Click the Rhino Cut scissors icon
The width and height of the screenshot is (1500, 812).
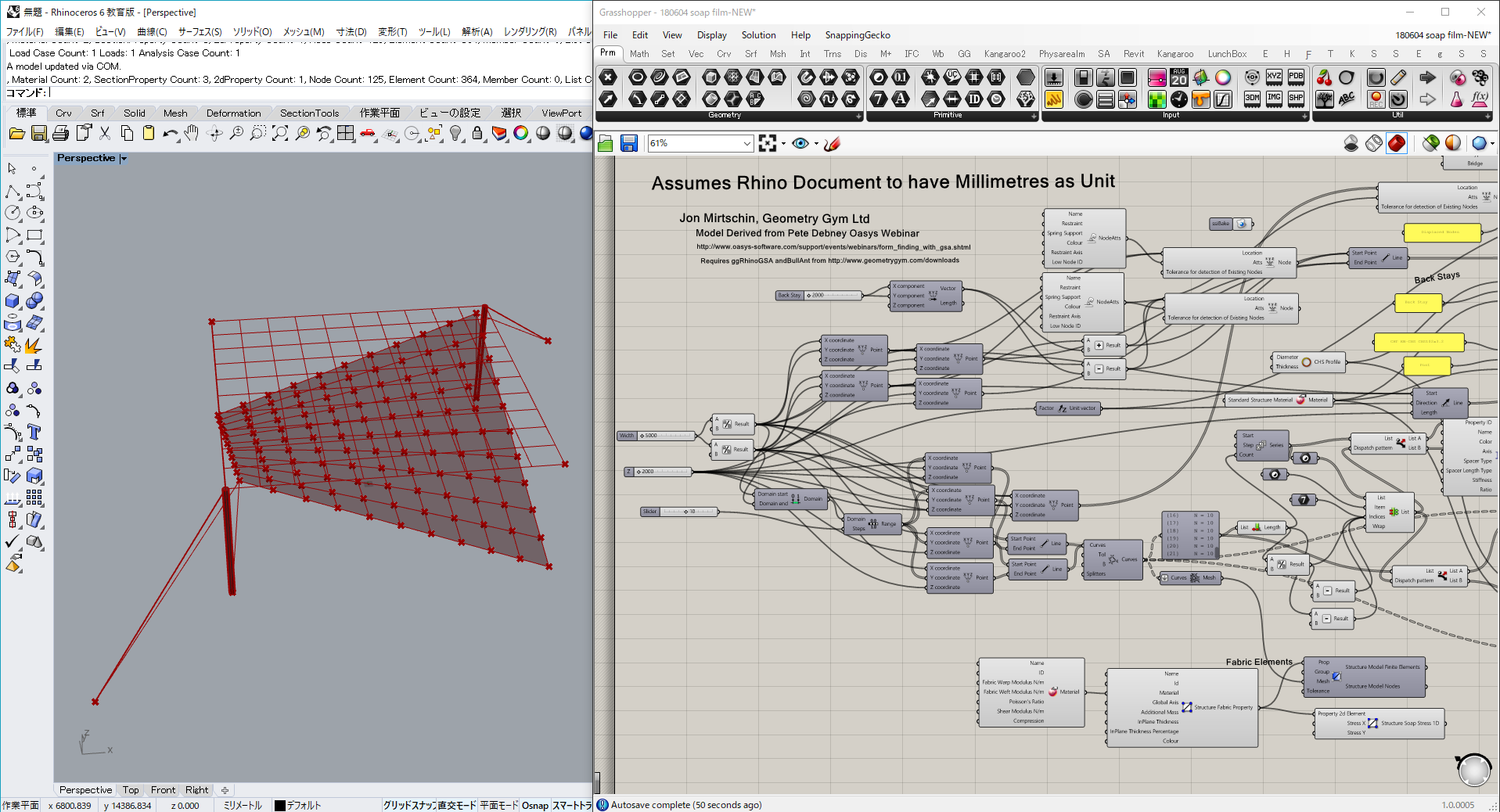105,134
